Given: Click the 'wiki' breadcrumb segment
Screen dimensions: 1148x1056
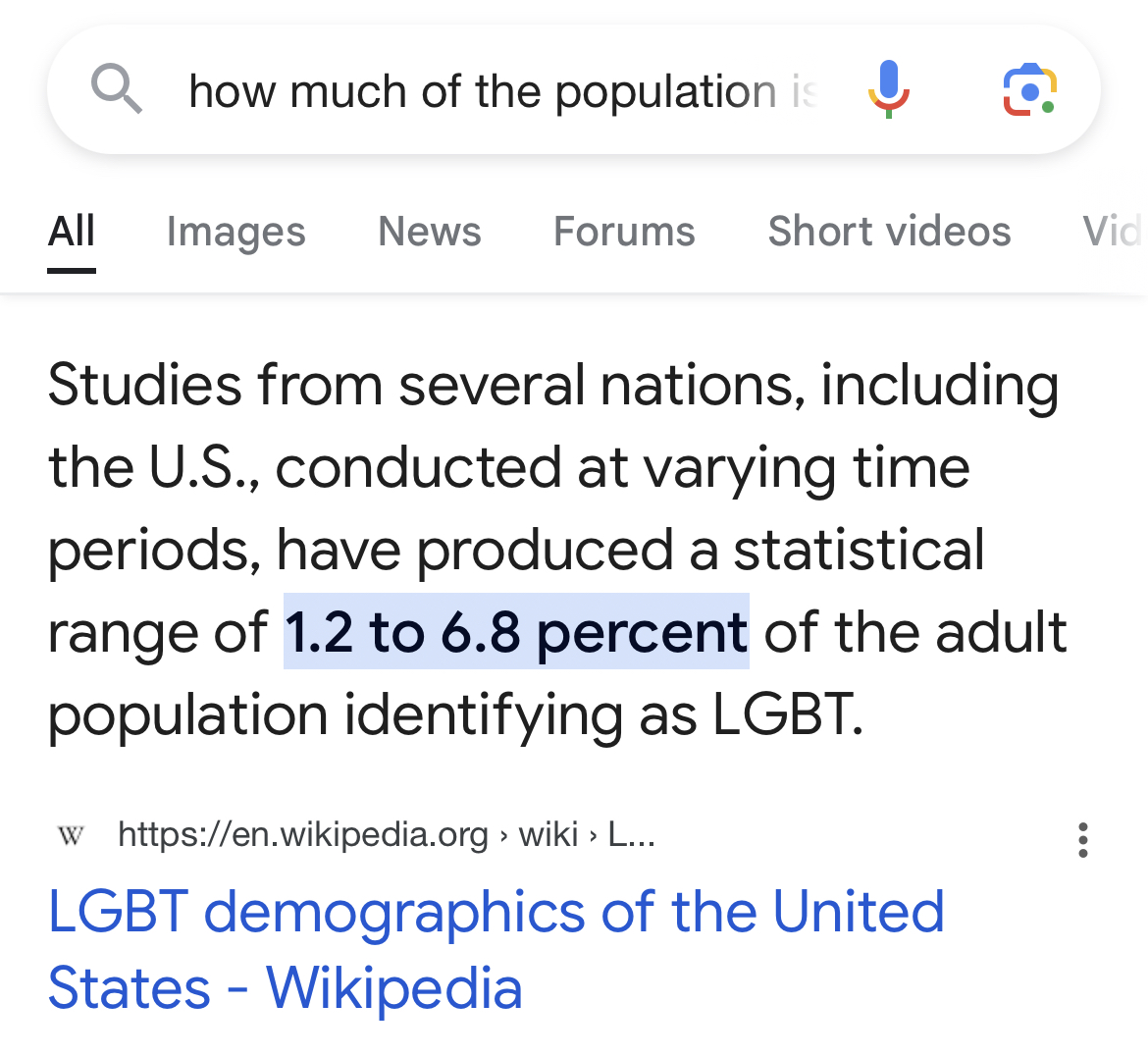Looking at the screenshot, I should (x=548, y=834).
